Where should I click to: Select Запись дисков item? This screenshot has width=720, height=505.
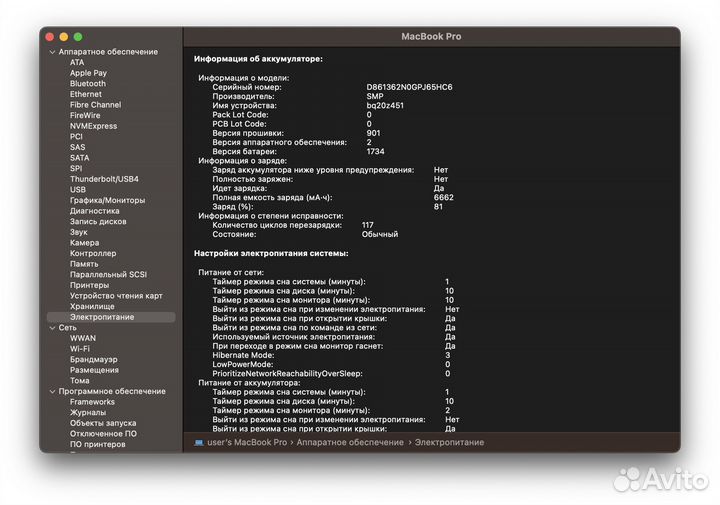pos(98,221)
